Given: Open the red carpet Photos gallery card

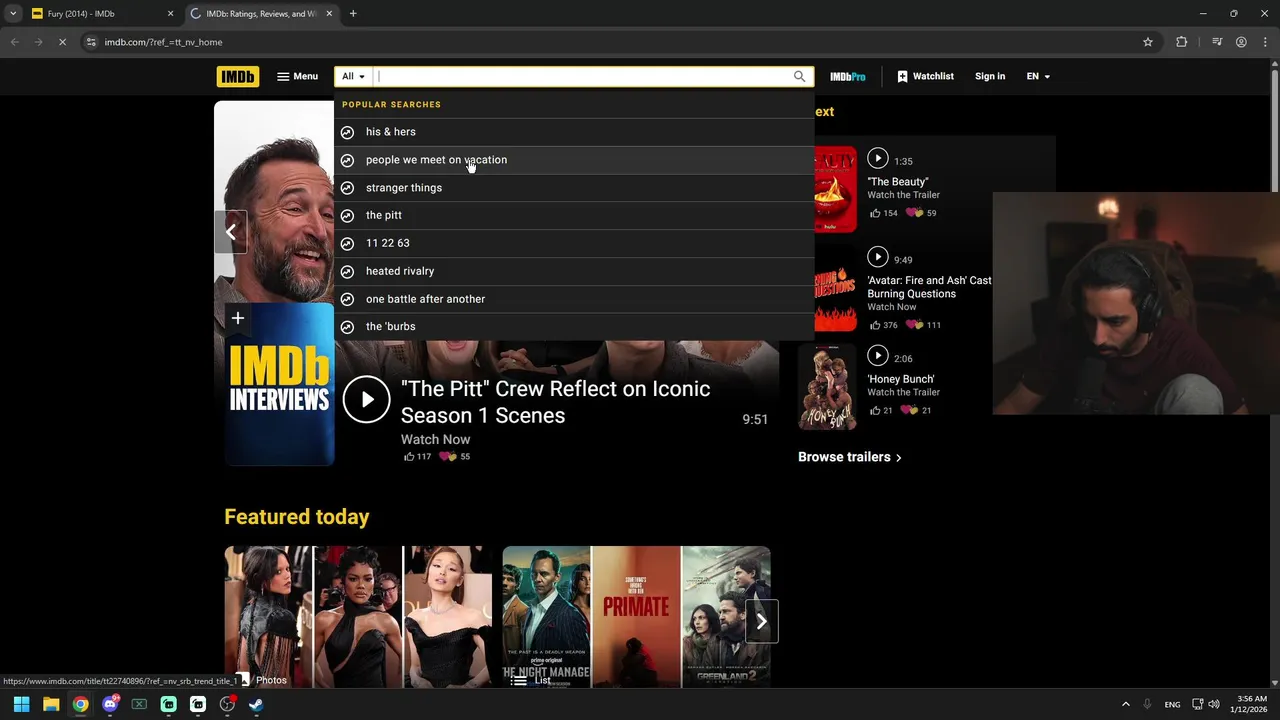Looking at the screenshot, I should [x=358, y=617].
